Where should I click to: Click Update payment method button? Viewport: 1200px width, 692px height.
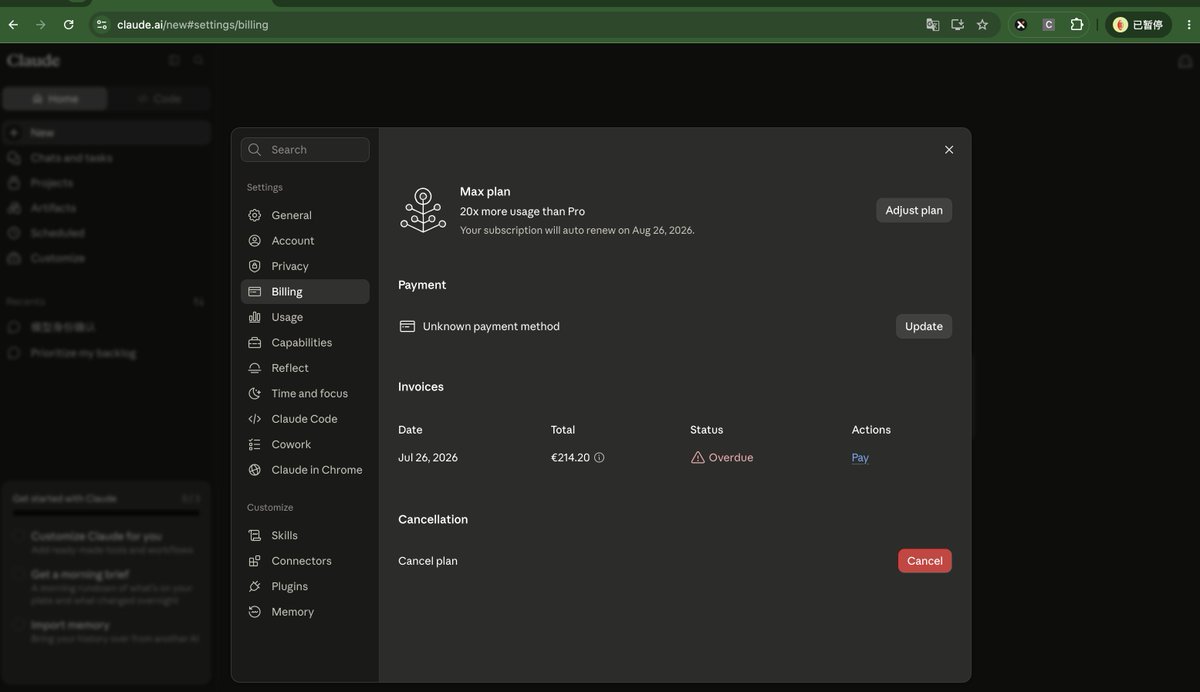[x=924, y=326]
